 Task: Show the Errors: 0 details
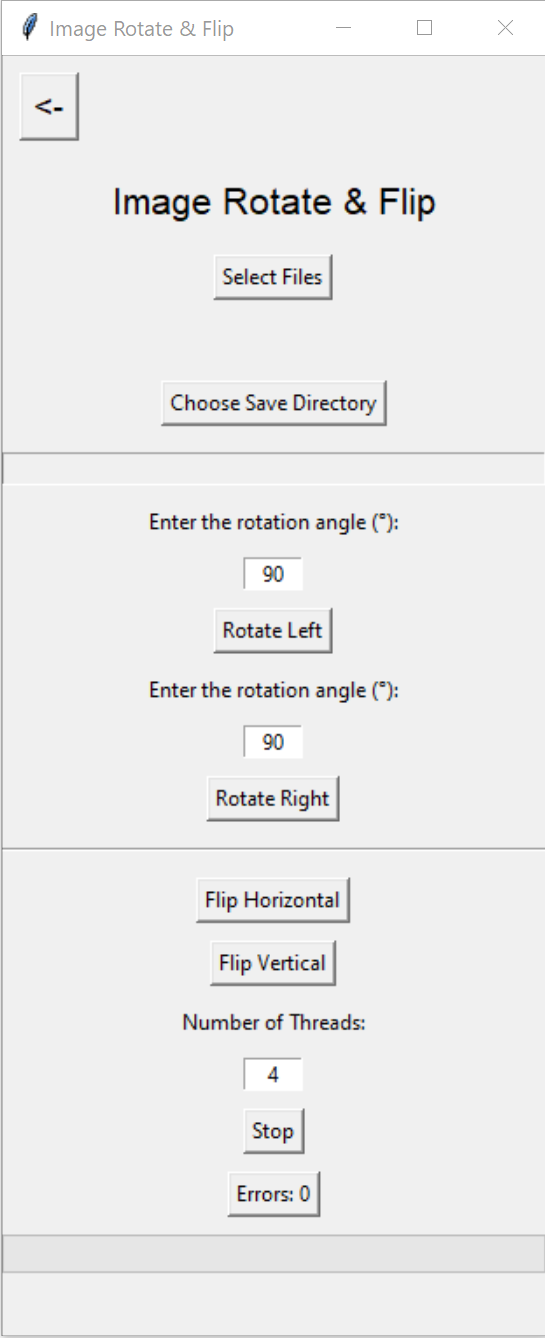(274, 1194)
